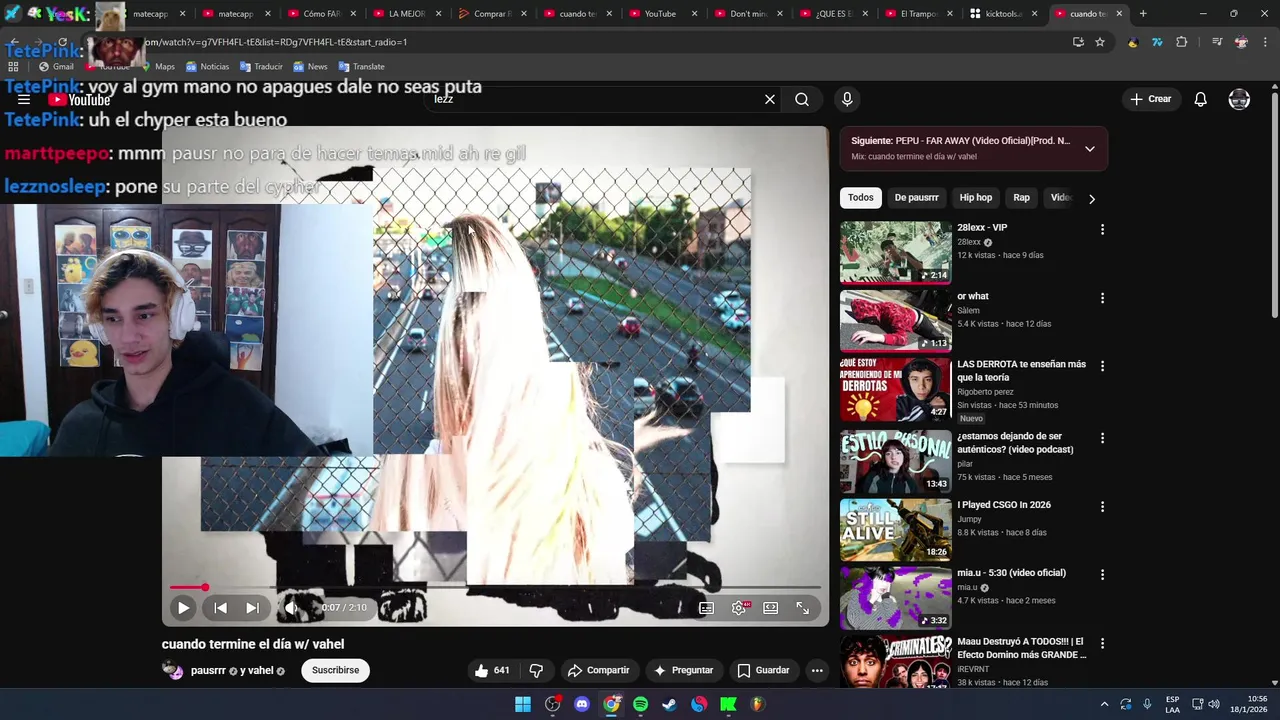Enter fullscreen with the player's corner icon

802,608
